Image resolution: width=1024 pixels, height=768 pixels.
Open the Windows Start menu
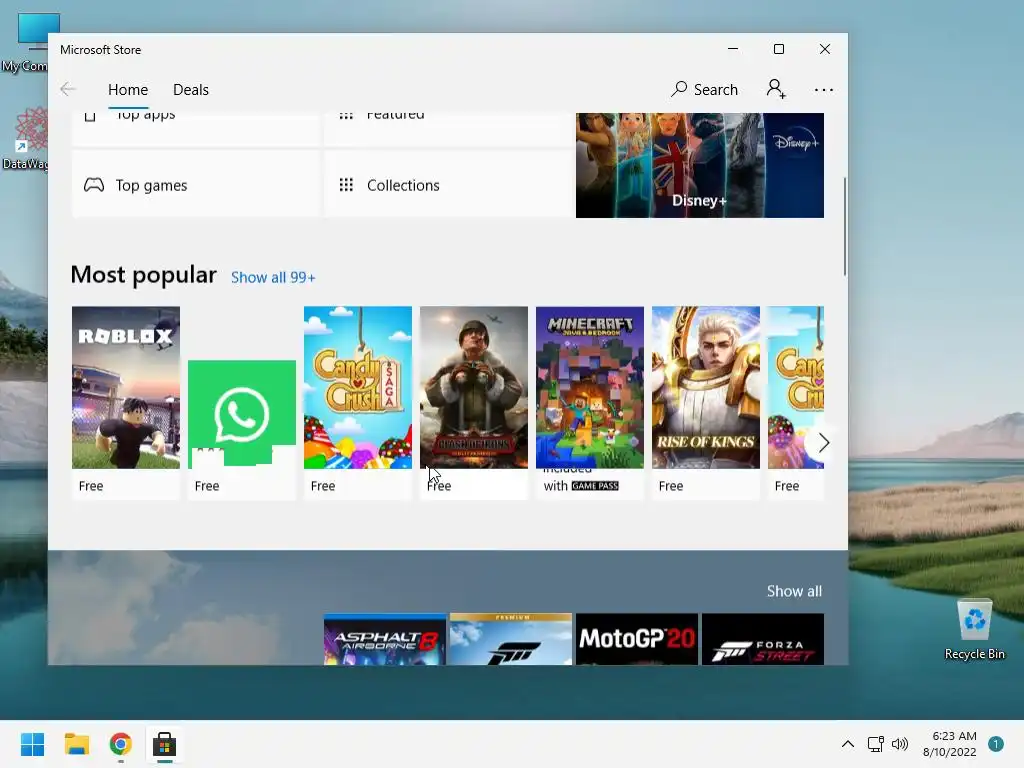click(x=32, y=744)
